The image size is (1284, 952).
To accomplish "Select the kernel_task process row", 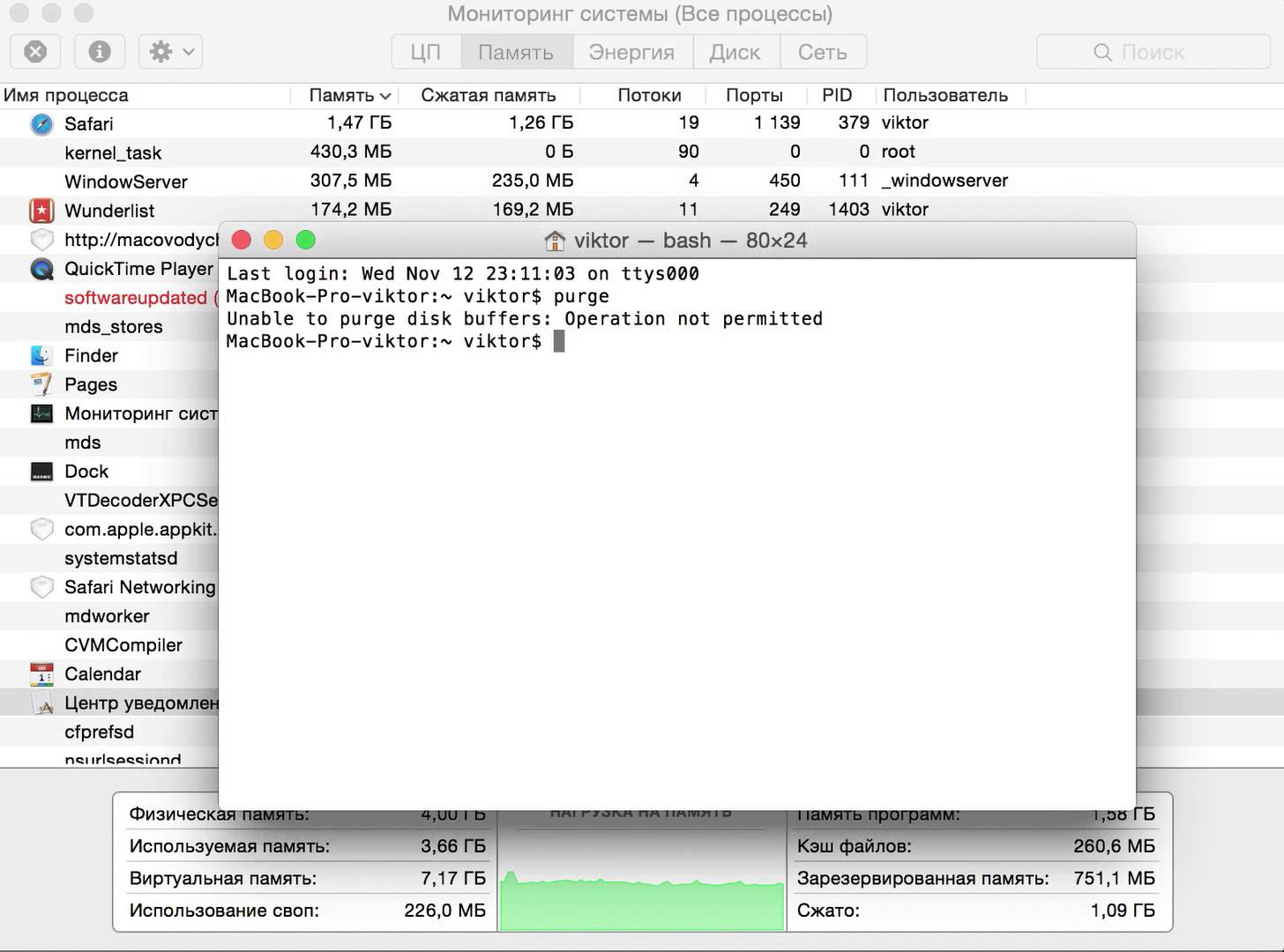I will (642, 152).
